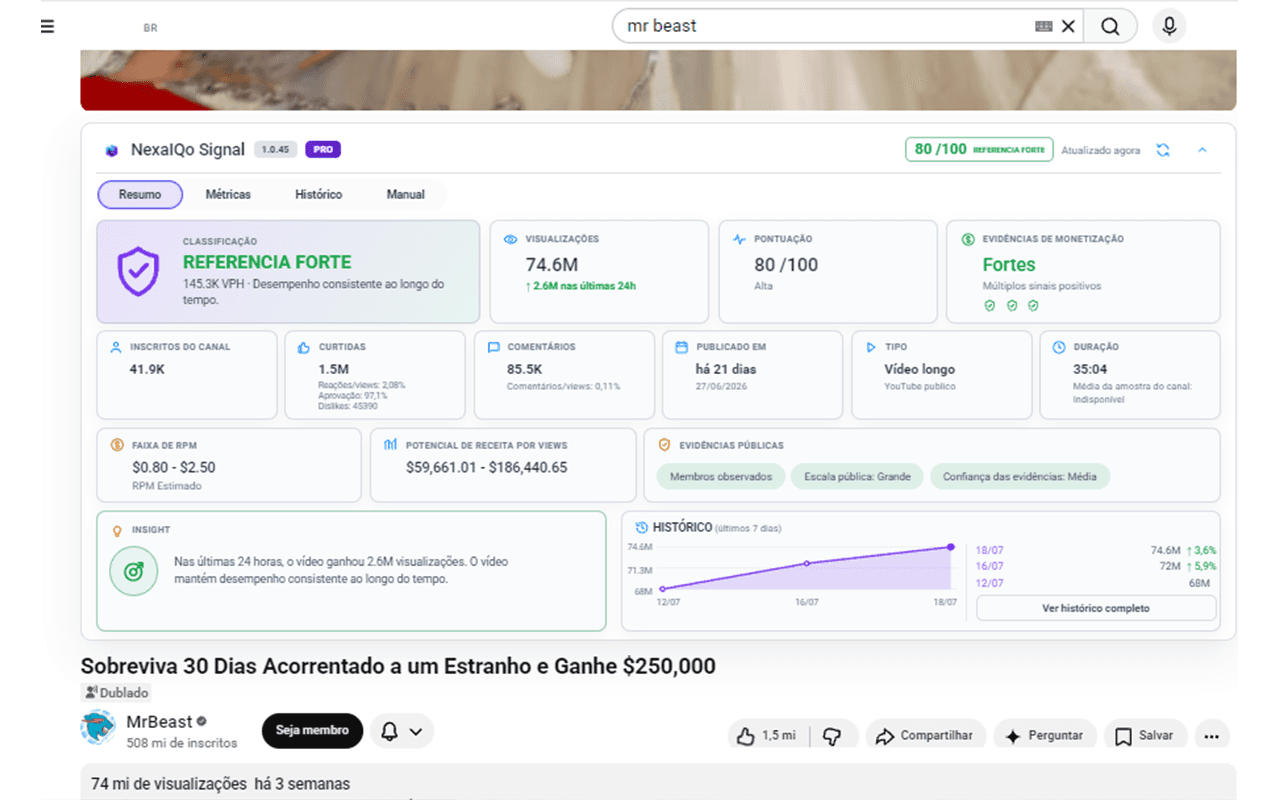
Task: Click the Membros observados chip
Action: [x=721, y=477]
